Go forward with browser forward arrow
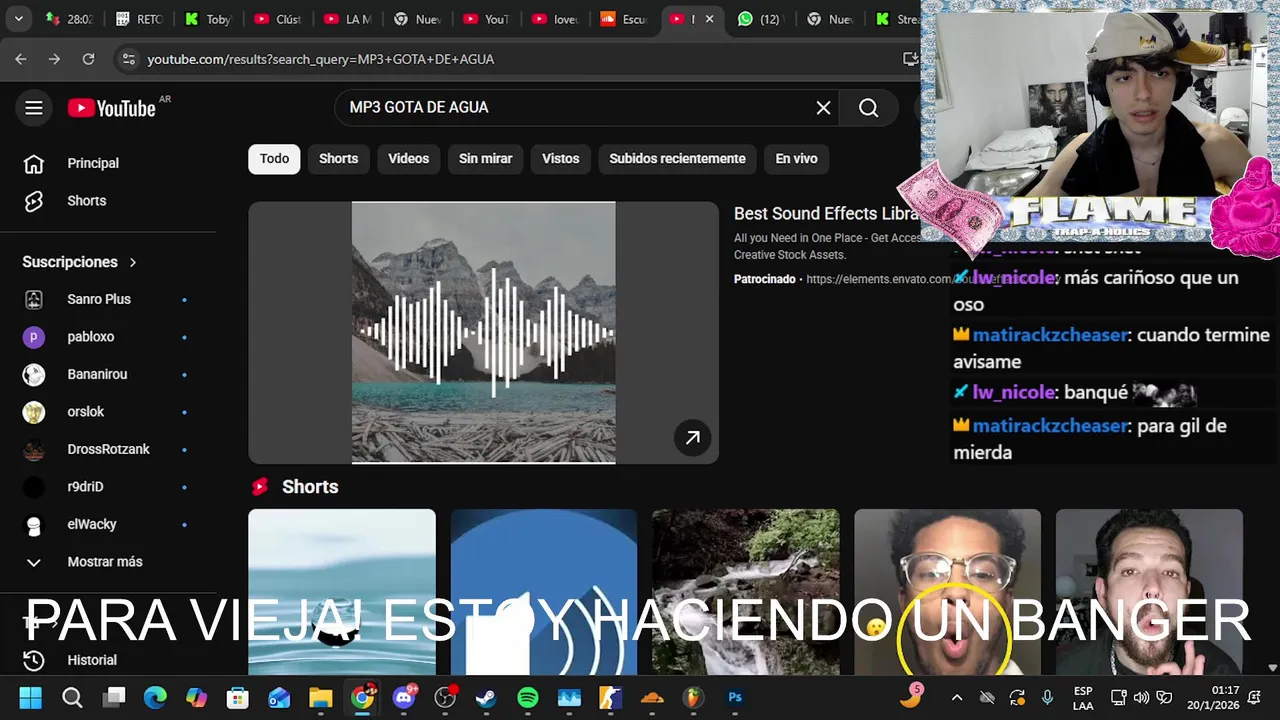Image resolution: width=1280 pixels, height=720 pixels. coord(54,59)
